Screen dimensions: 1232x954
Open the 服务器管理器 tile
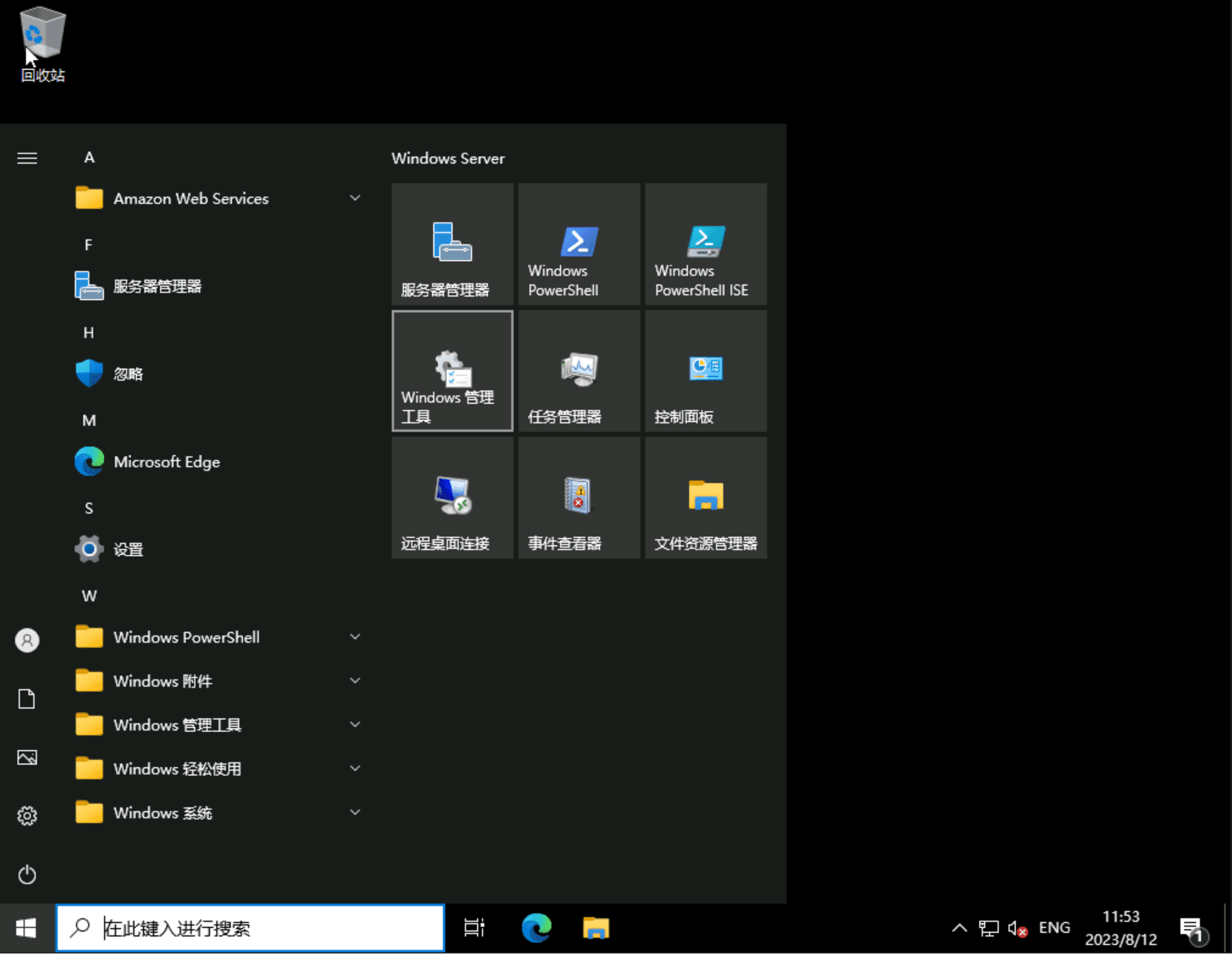coord(452,244)
